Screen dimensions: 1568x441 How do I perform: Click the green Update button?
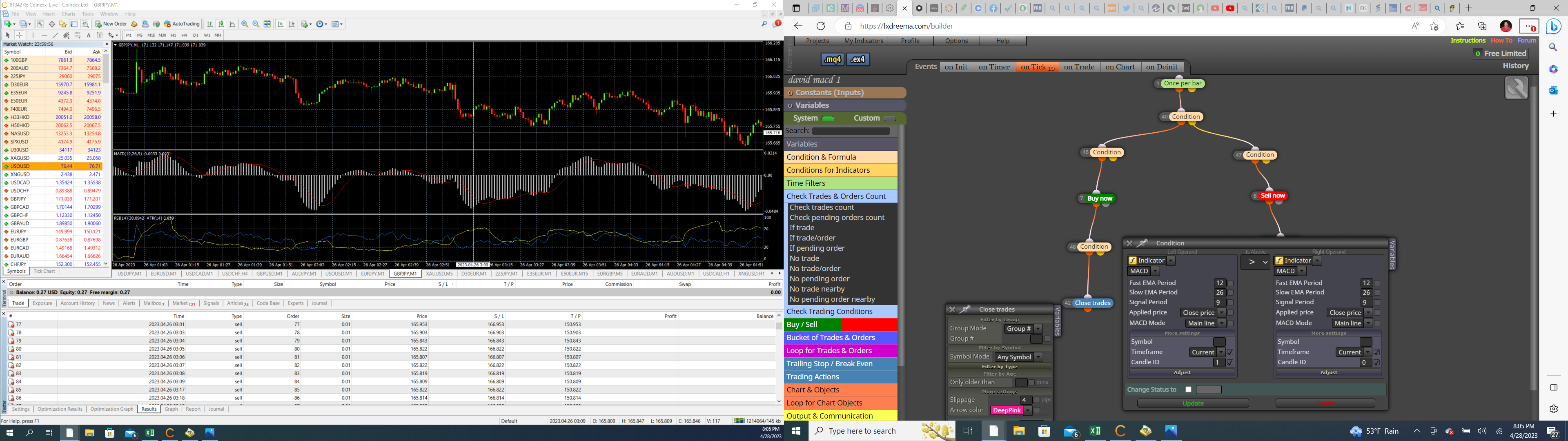click(1193, 403)
